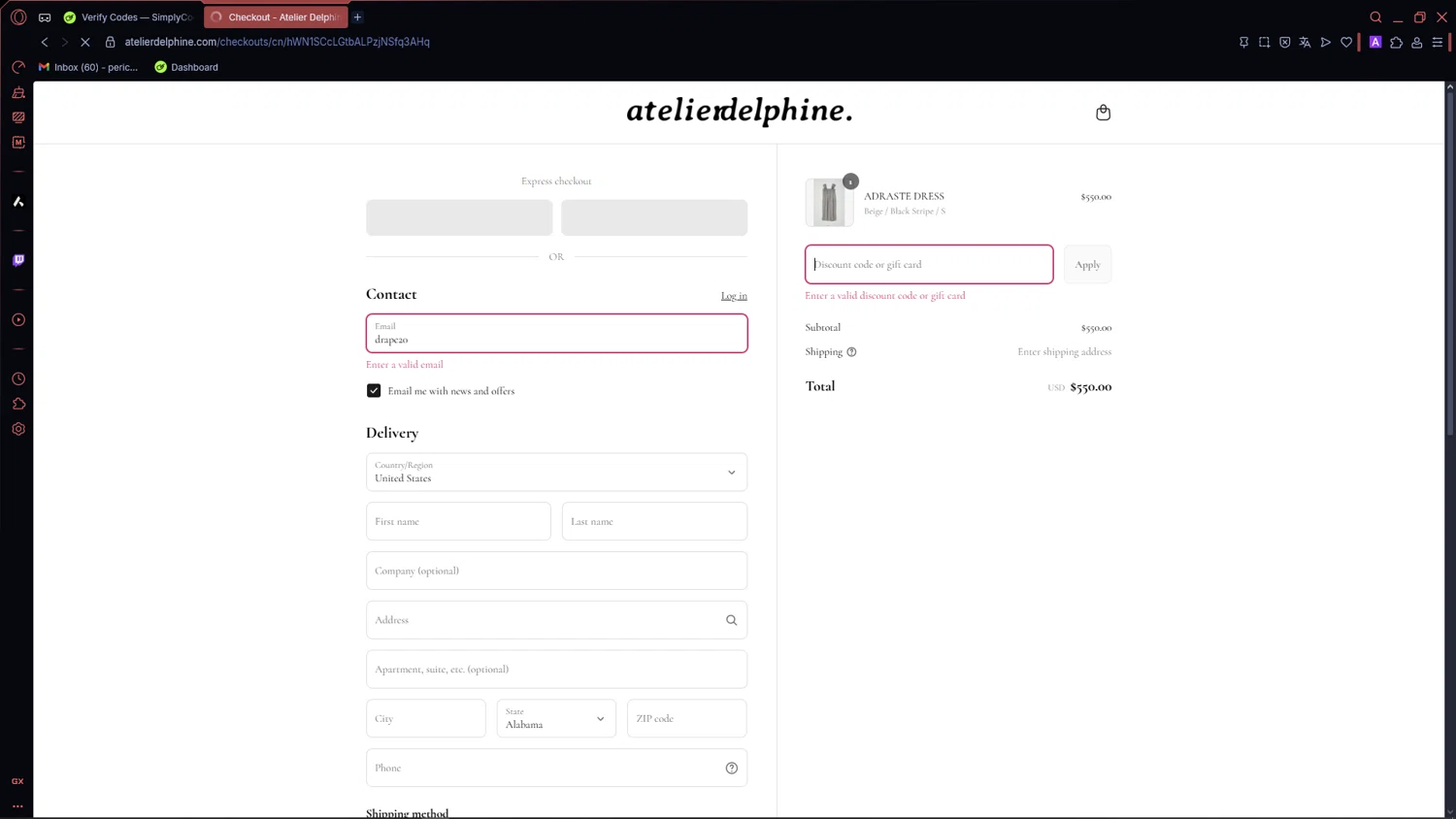Image resolution: width=1456 pixels, height=819 pixels.
Task: Open Easy Setup sliders icon
Action: 1438,42
